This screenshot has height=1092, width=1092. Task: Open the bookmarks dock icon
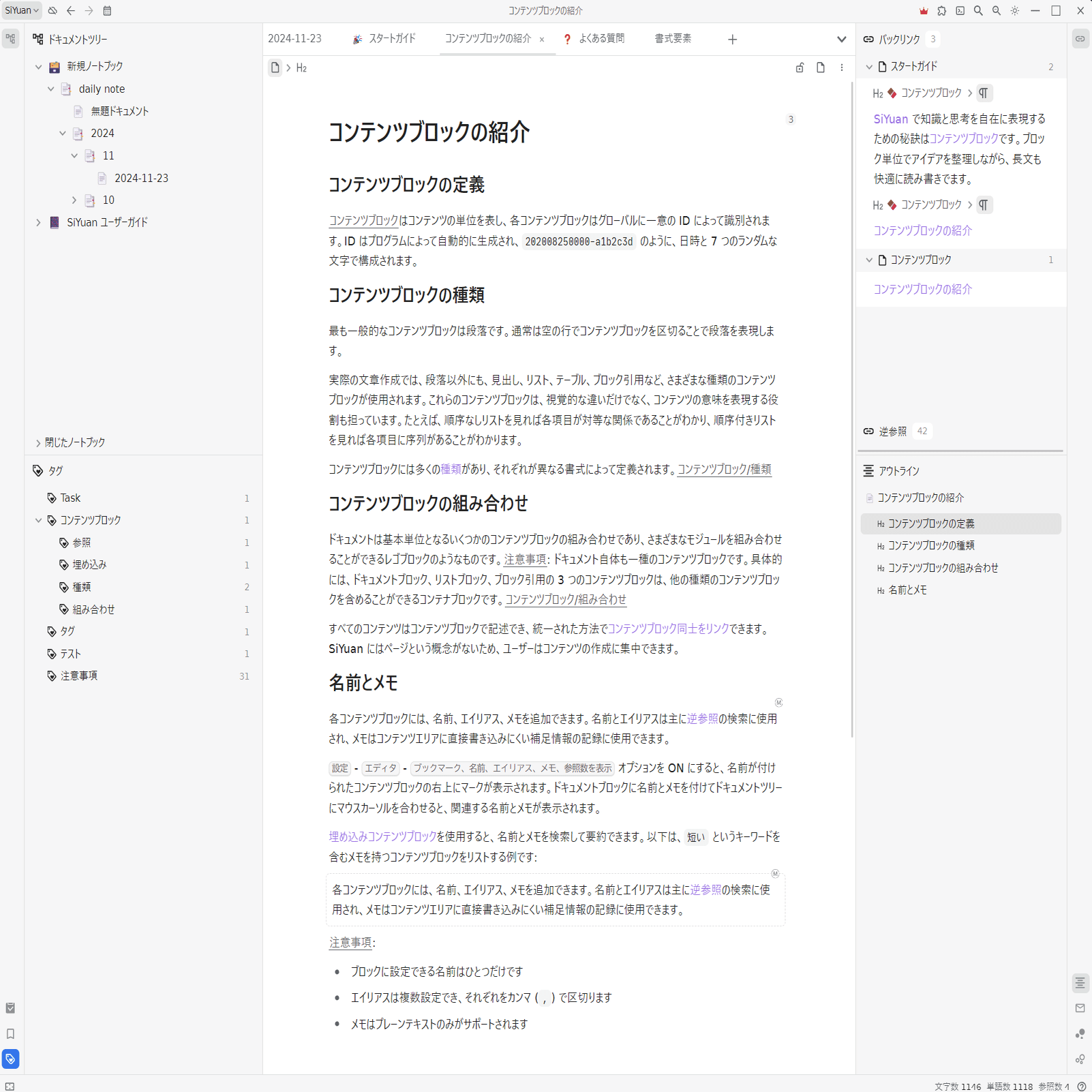point(11,1034)
